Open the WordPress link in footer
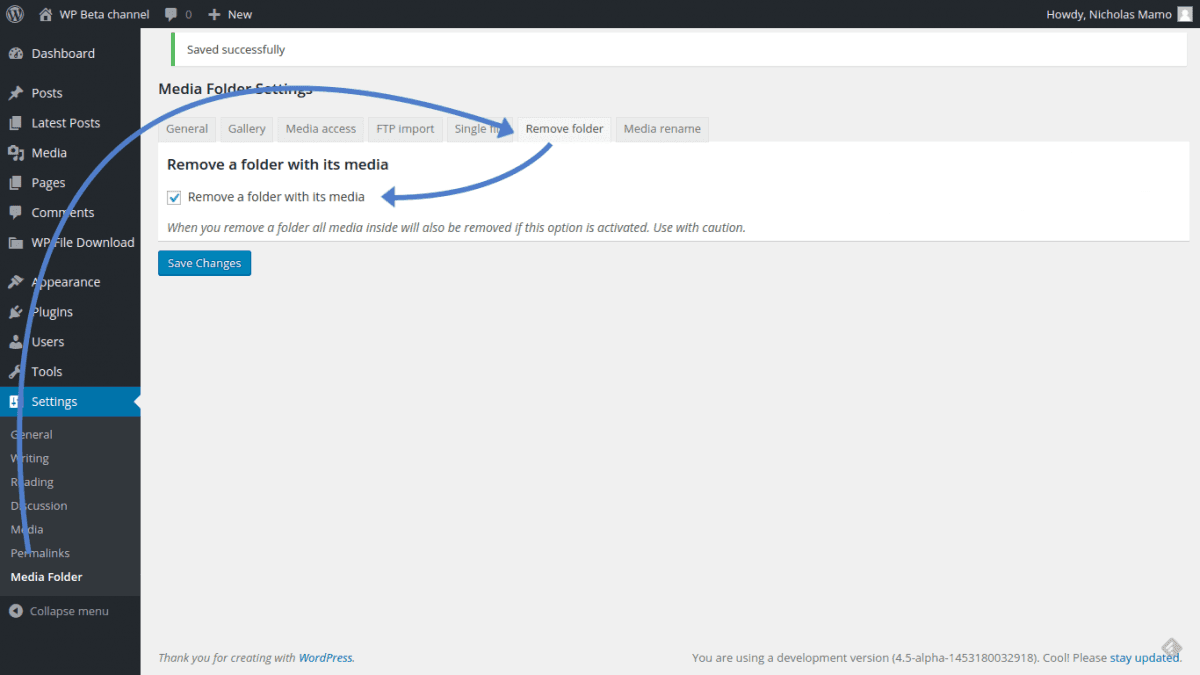The image size is (1200, 675). (325, 658)
